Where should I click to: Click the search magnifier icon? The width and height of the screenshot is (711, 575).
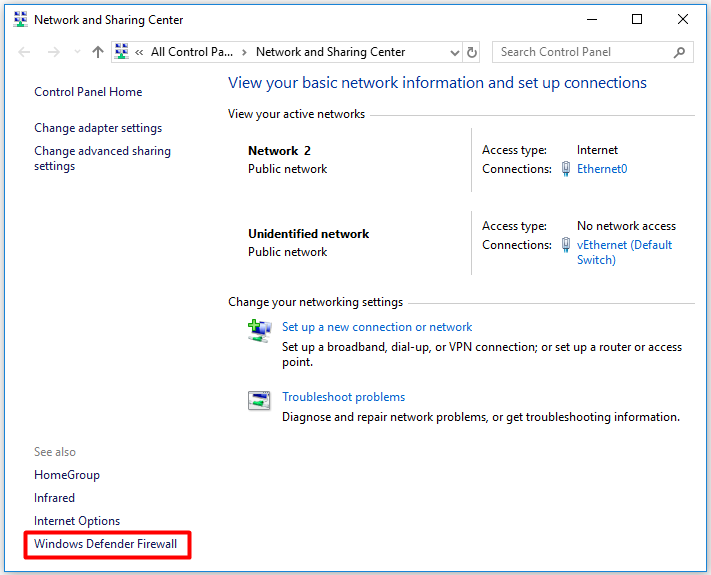(x=680, y=52)
